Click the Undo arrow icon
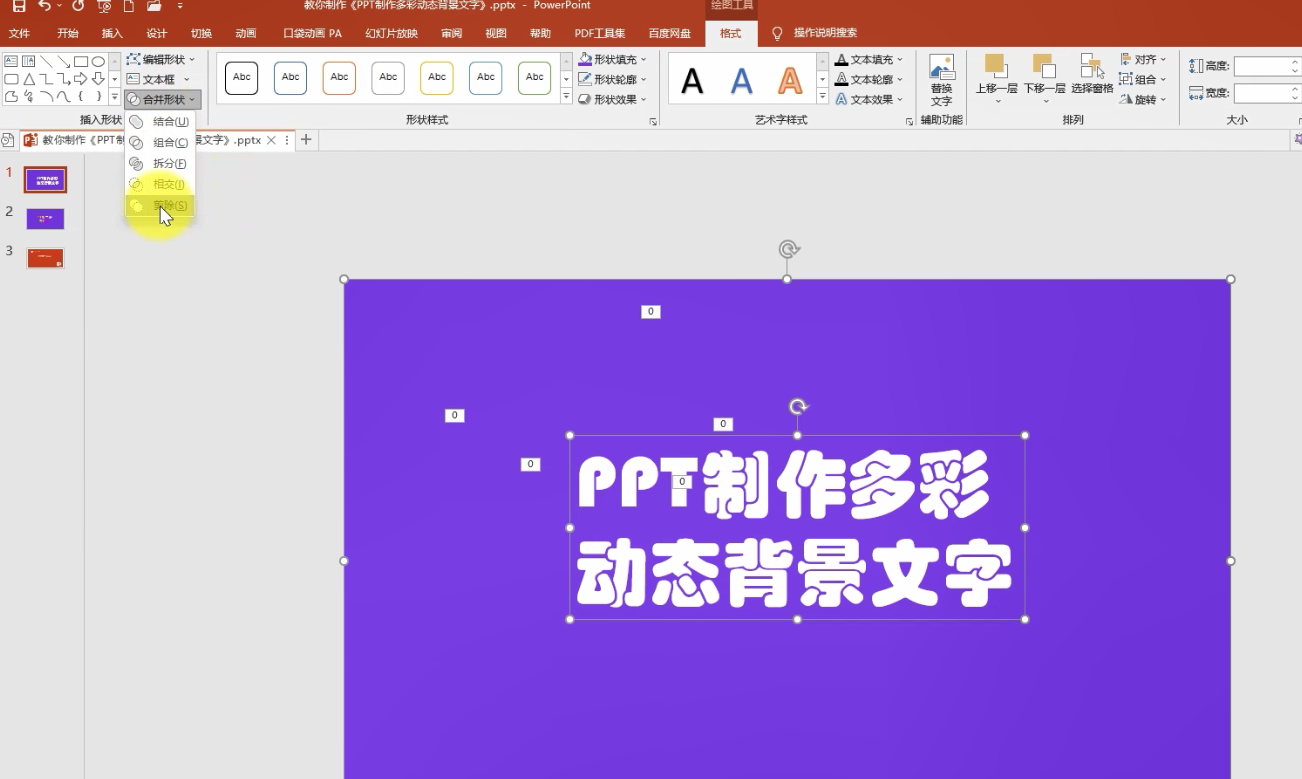Screen dimensions: 1302x779 (44, 6)
